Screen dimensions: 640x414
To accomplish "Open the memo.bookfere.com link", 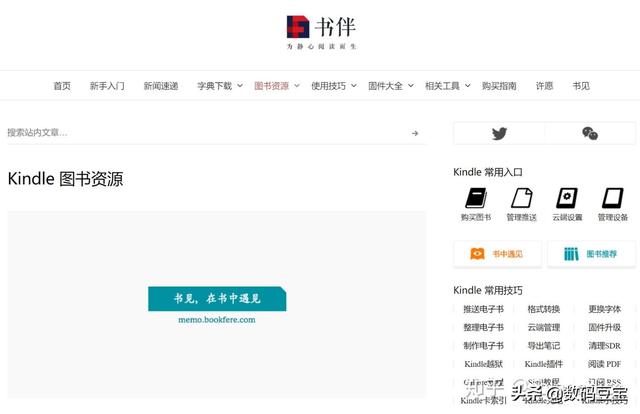I will pos(217,320).
